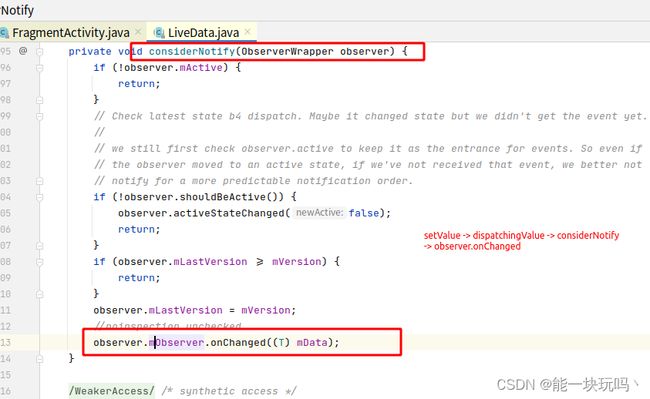The image size is (650, 399).
Task: Click the LiveData.java file type icon
Action: click(159, 33)
